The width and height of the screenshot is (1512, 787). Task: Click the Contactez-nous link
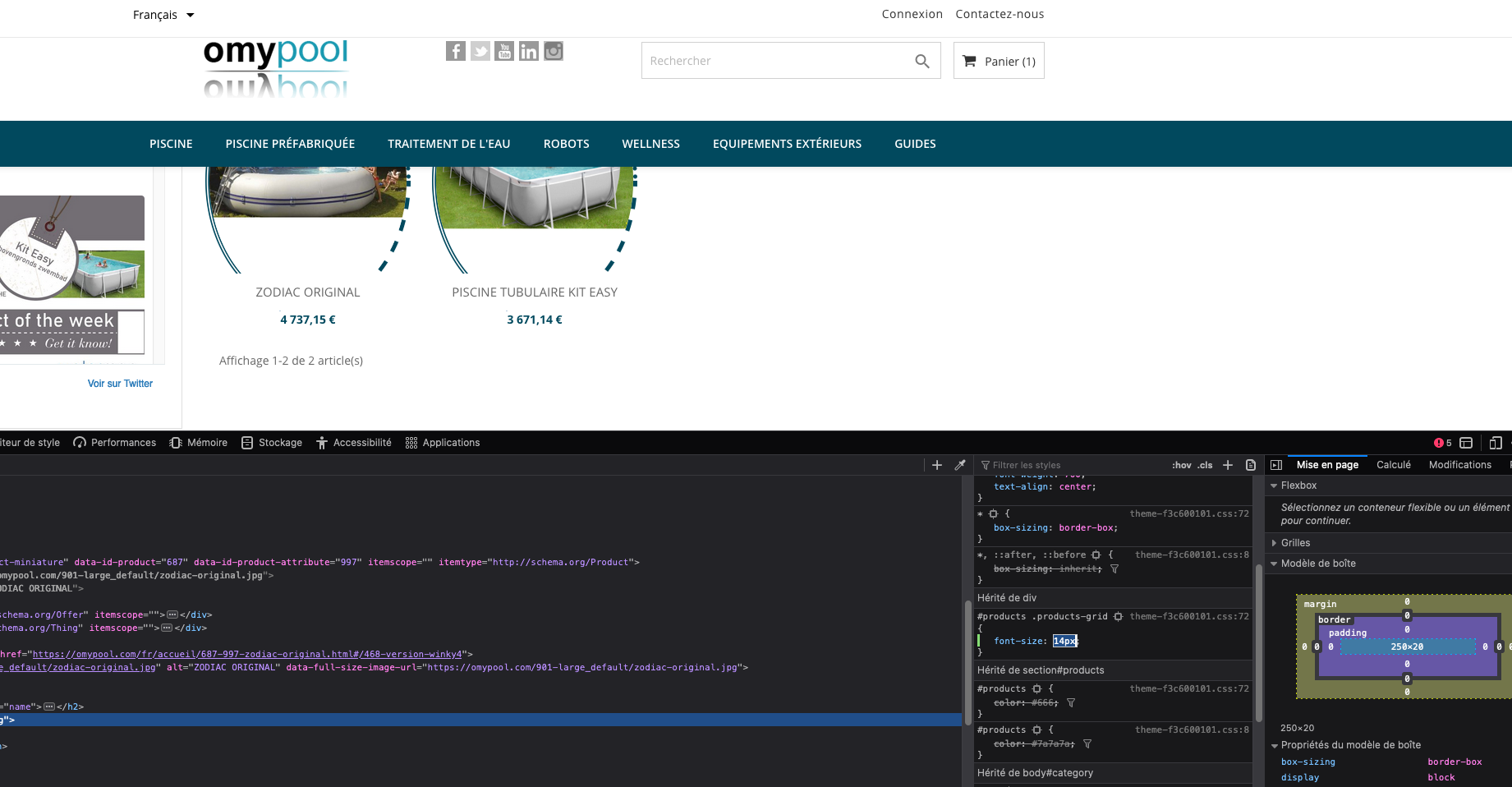pos(1000,14)
